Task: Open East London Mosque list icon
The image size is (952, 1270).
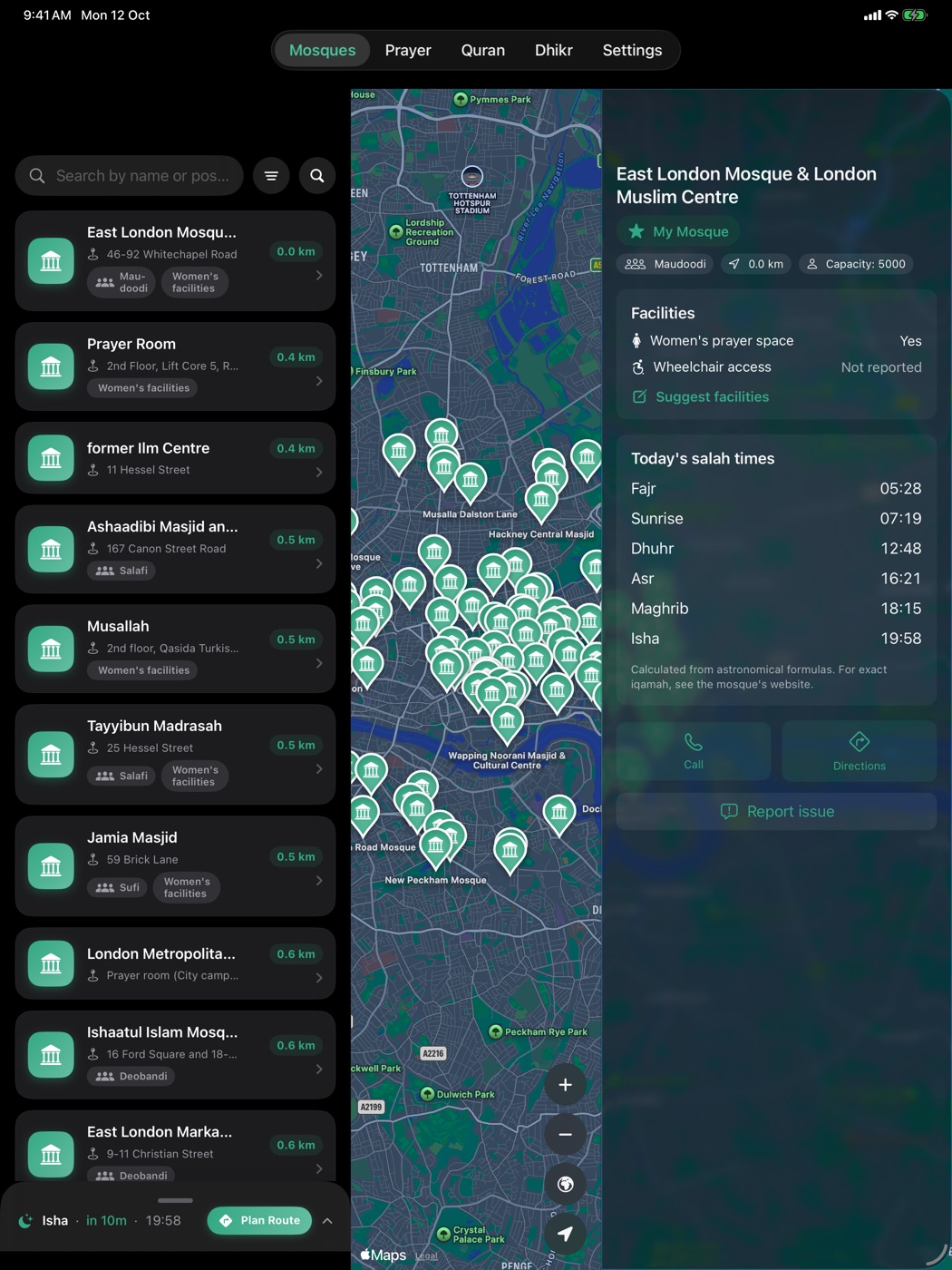Action: click(51, 261)
